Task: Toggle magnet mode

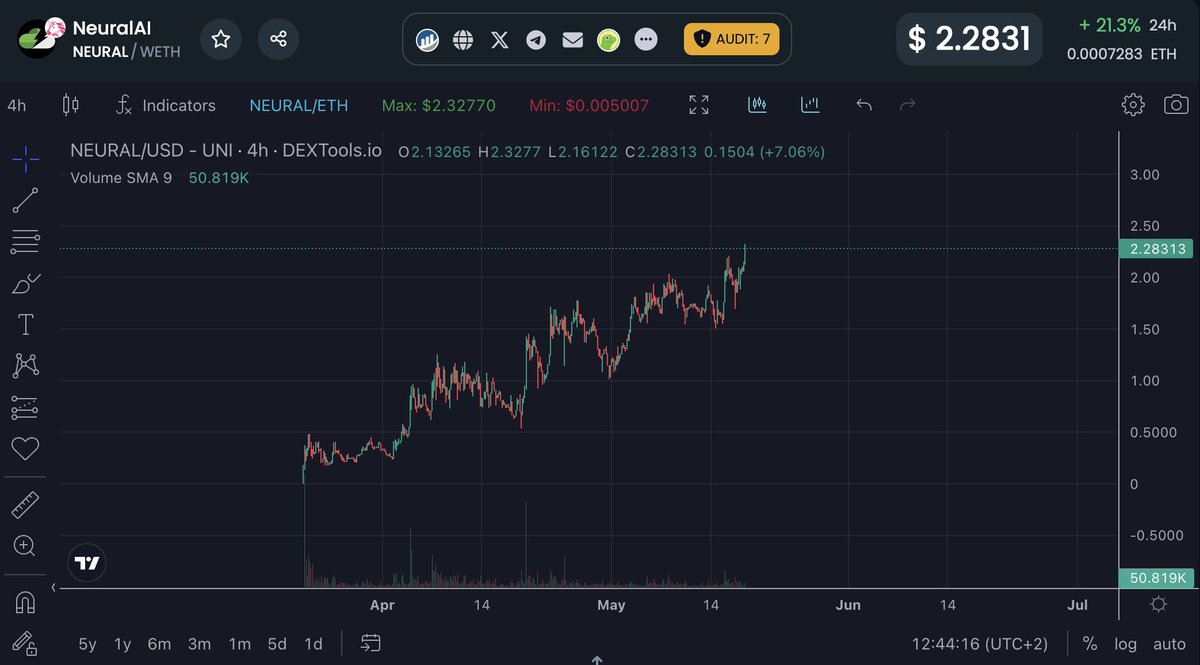Action: (x=26, y=602)
